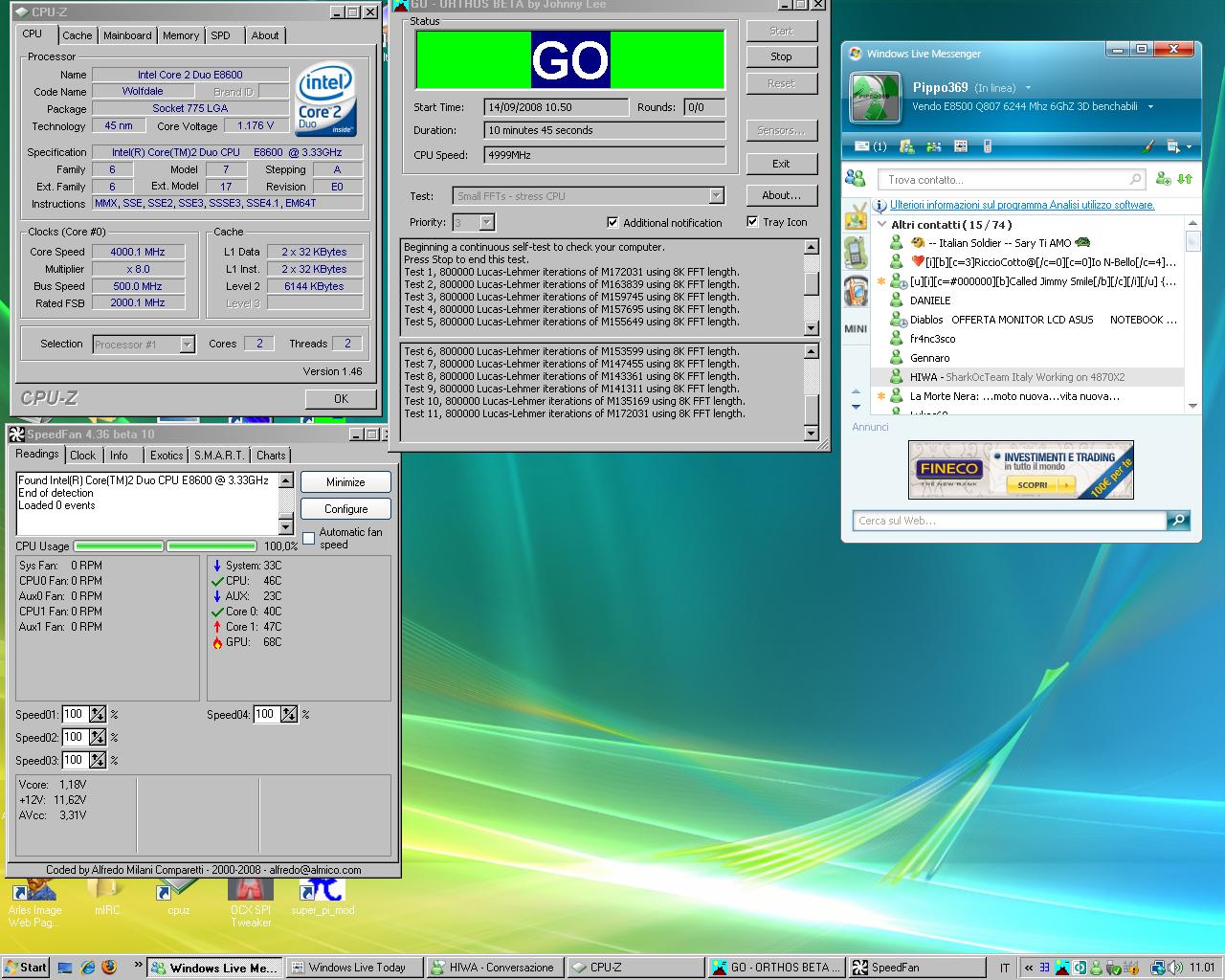The image size is (1225, 980).
Task: Click the Stop button in ORTHOS
Action: point(781,56)
